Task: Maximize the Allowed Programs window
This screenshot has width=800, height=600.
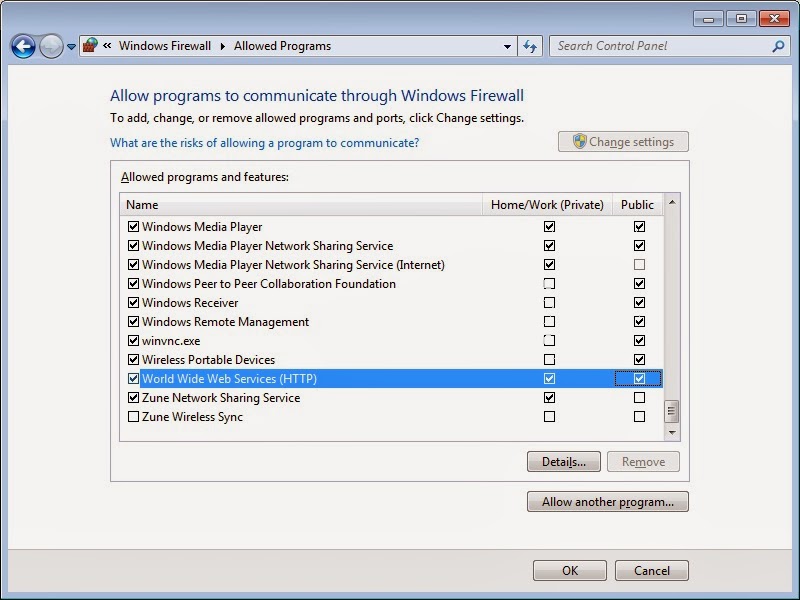Action: coord(741,19)
